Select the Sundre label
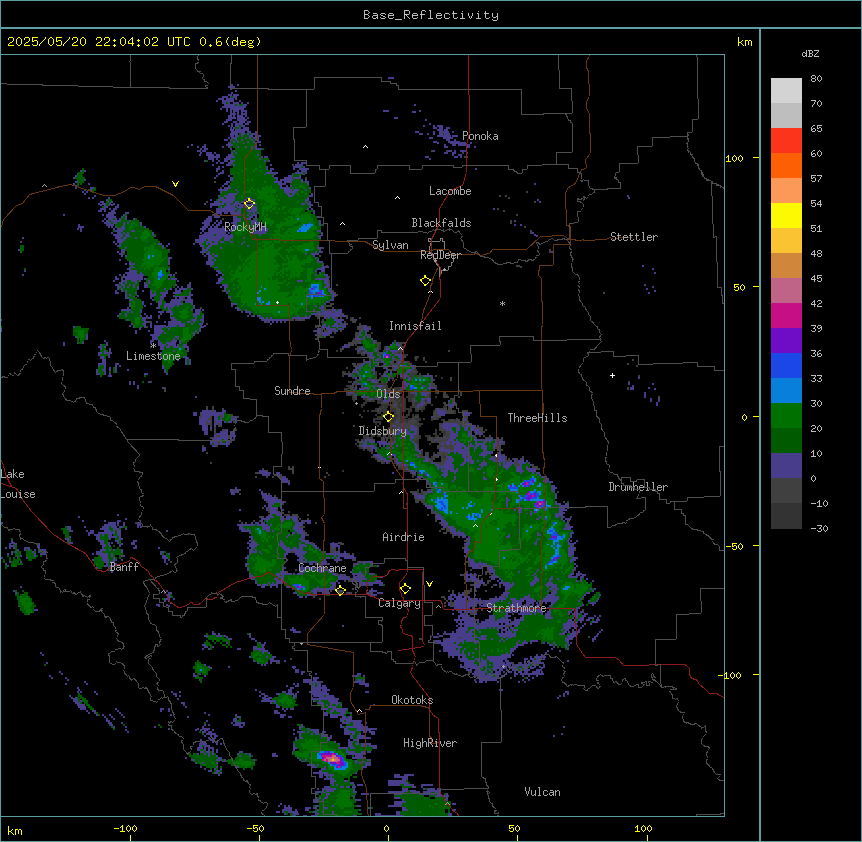 (292, 391)
